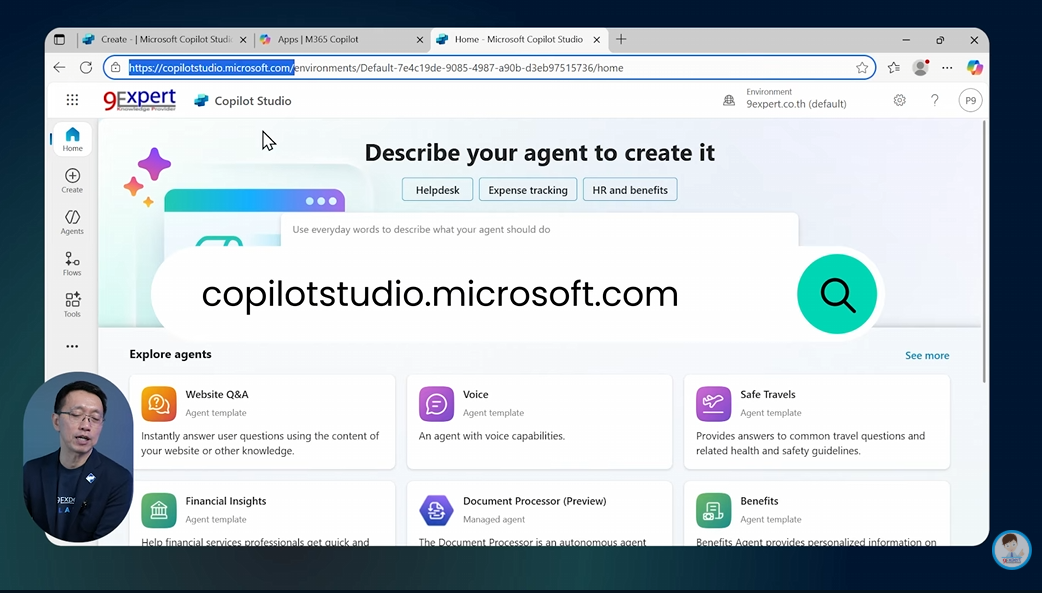Open Copilot Studio settings gear

click(899, 100)
